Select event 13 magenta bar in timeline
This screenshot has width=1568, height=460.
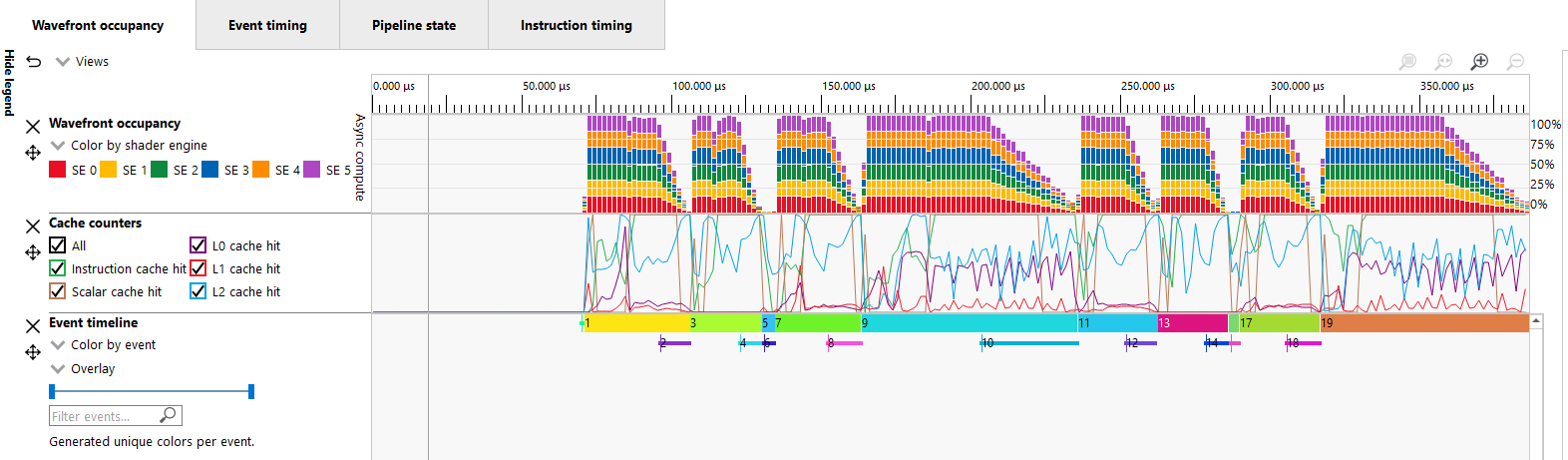tap(1192, 323)
